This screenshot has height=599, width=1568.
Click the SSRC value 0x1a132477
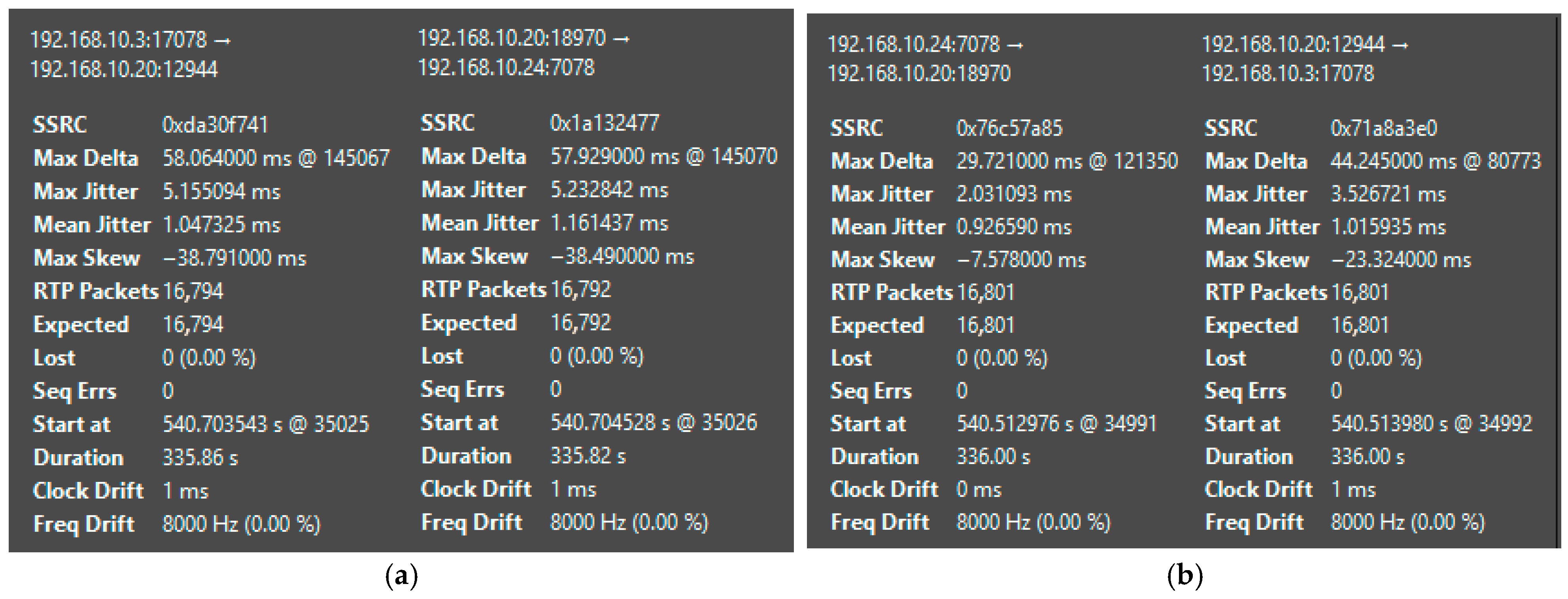coord(604,123)
